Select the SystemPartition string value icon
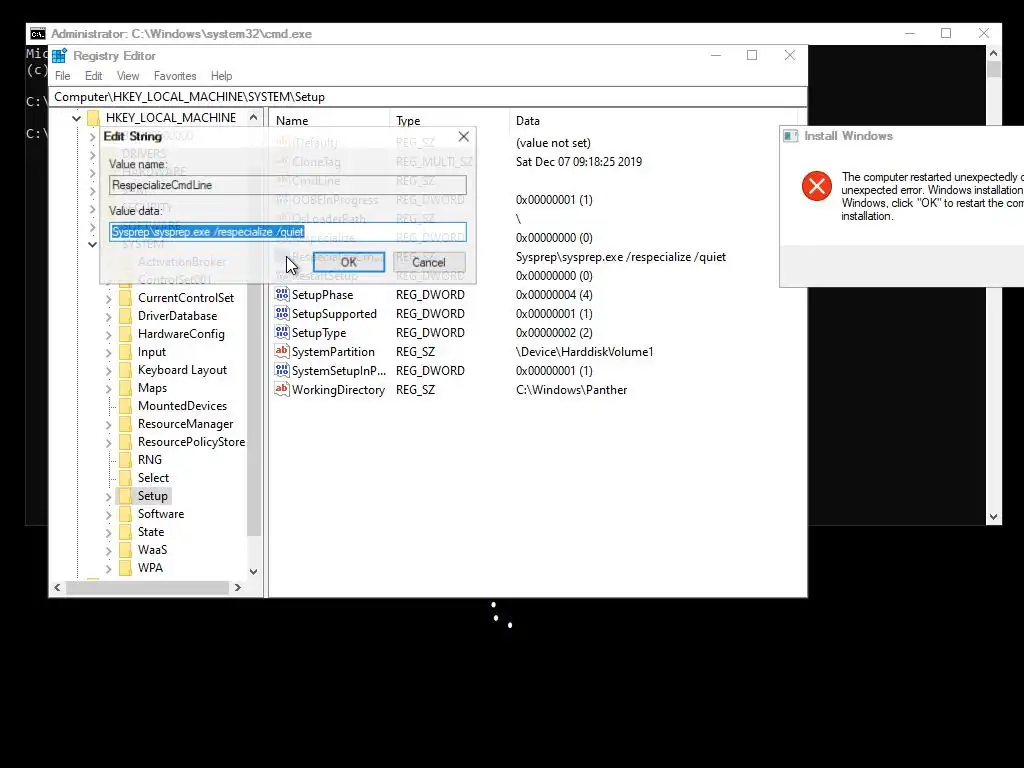Viewport: 1024px width, 768px height. [281, 351]
